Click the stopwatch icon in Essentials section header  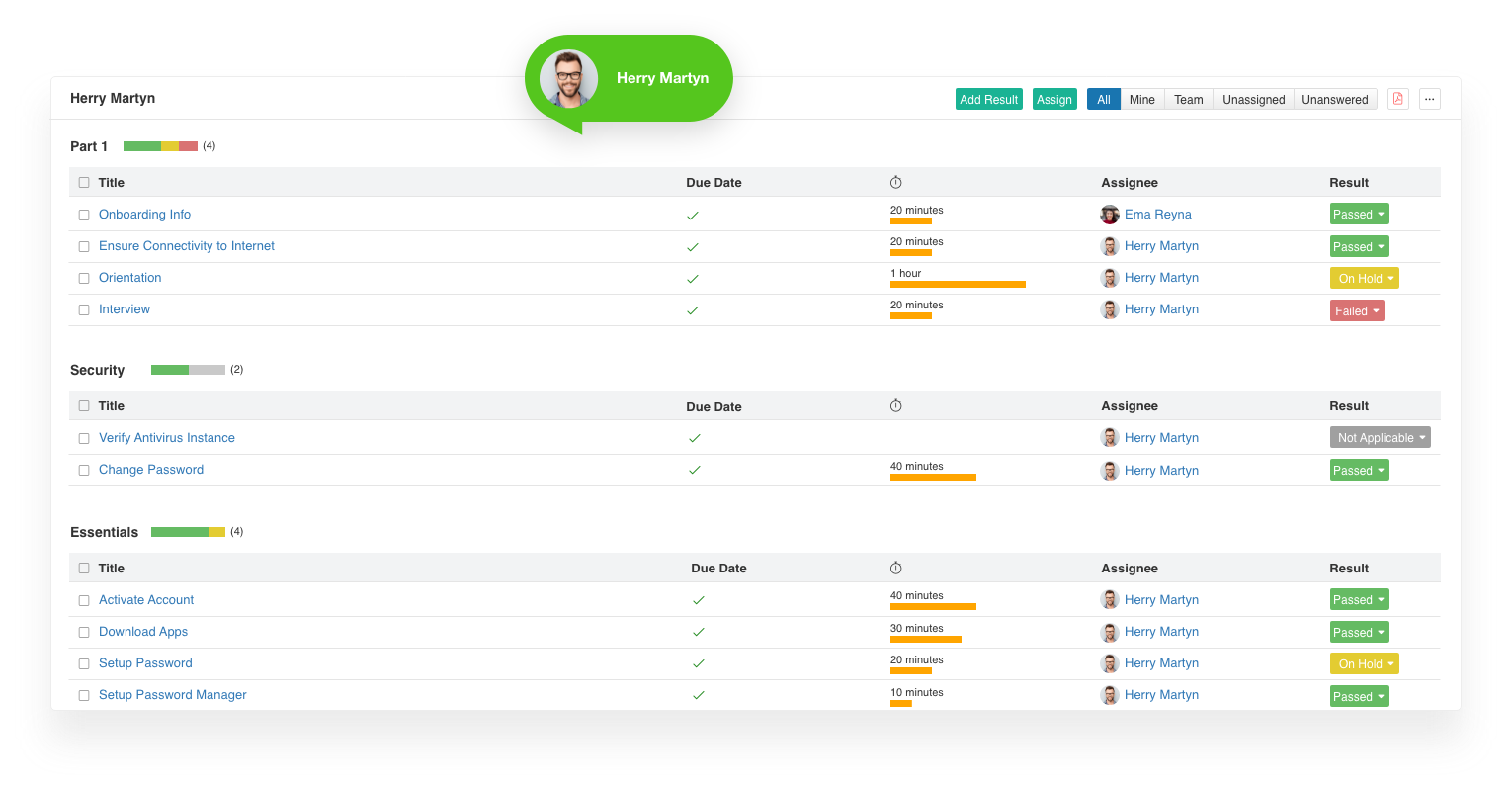tap(895, 568)
